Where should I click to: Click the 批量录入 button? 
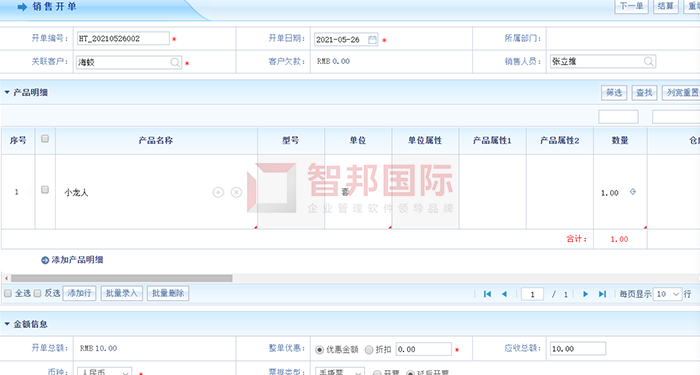click(121, 293)
